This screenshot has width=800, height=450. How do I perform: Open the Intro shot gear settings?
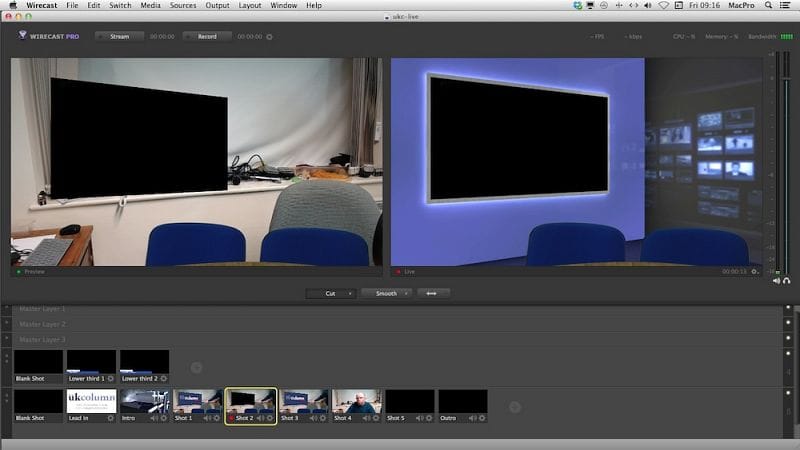click(x=164, y=418)
